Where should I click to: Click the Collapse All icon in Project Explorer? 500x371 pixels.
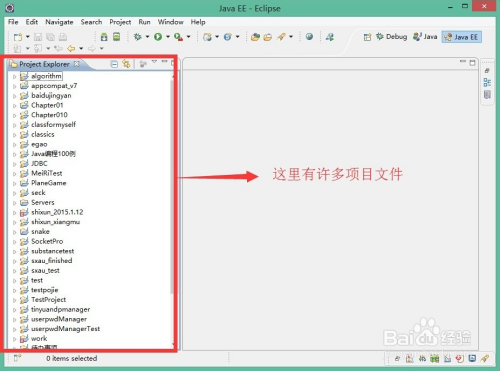(x=114, y=64)
